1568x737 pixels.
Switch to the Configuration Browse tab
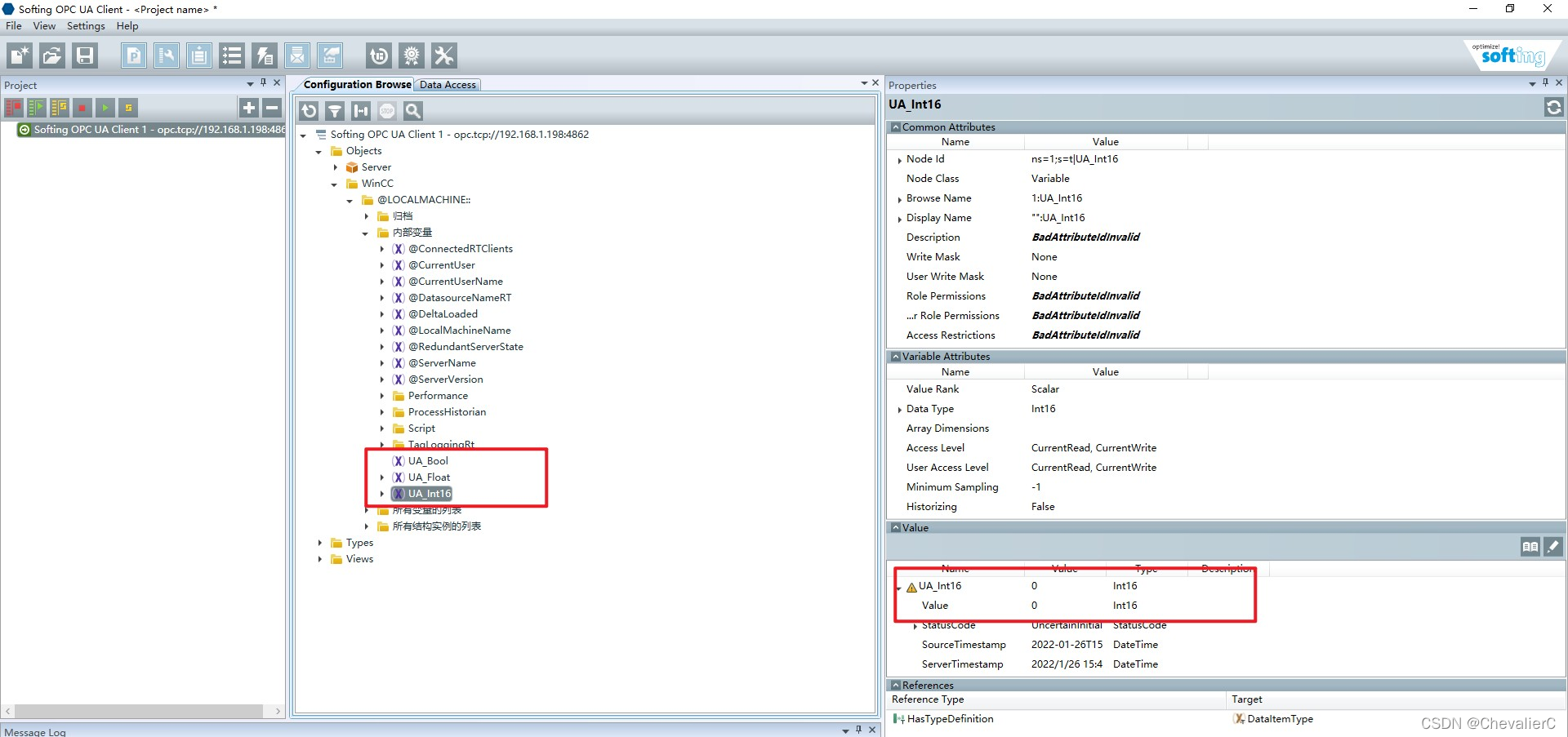357,84
